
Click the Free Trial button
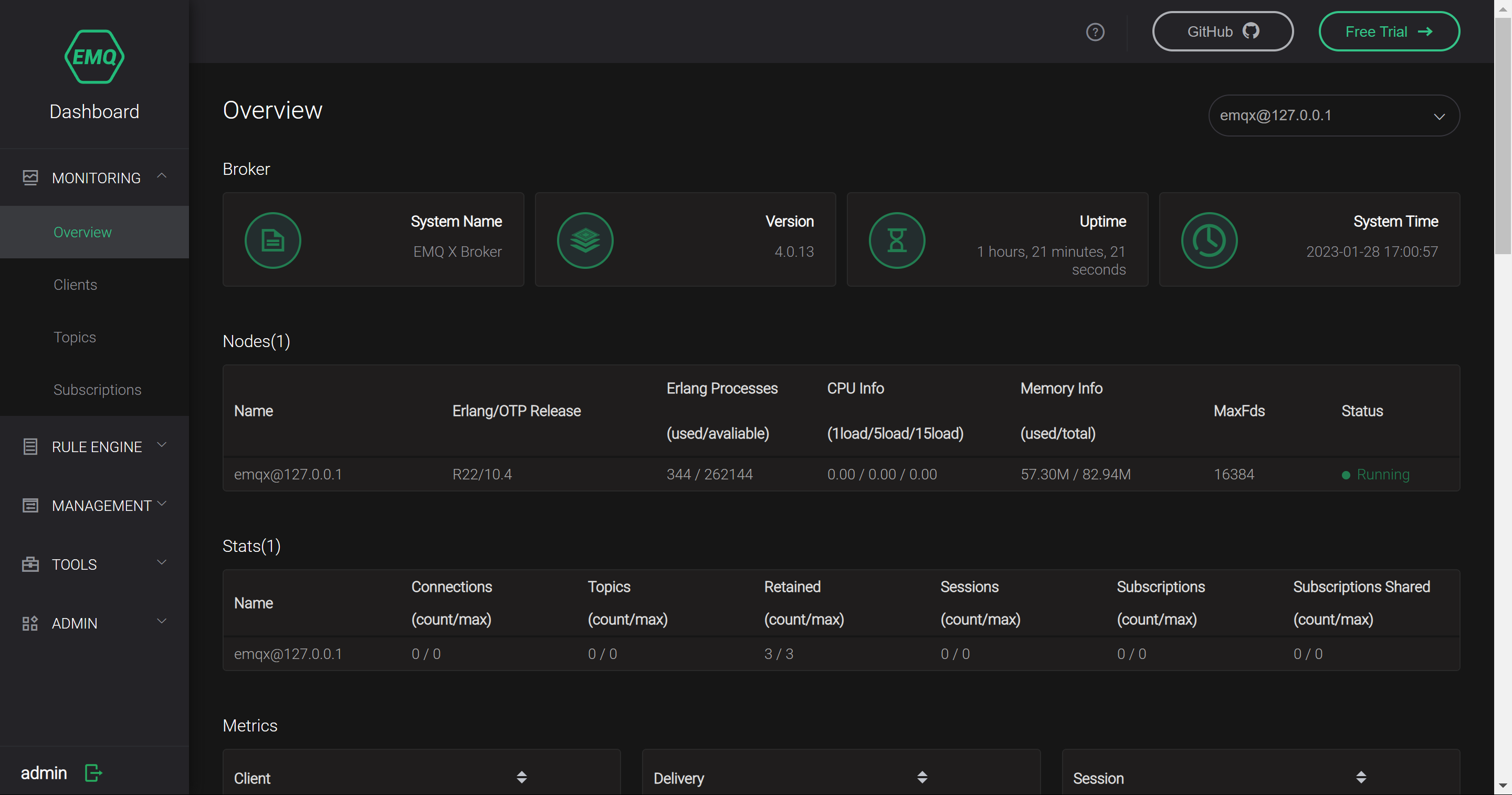(1389, 32)
